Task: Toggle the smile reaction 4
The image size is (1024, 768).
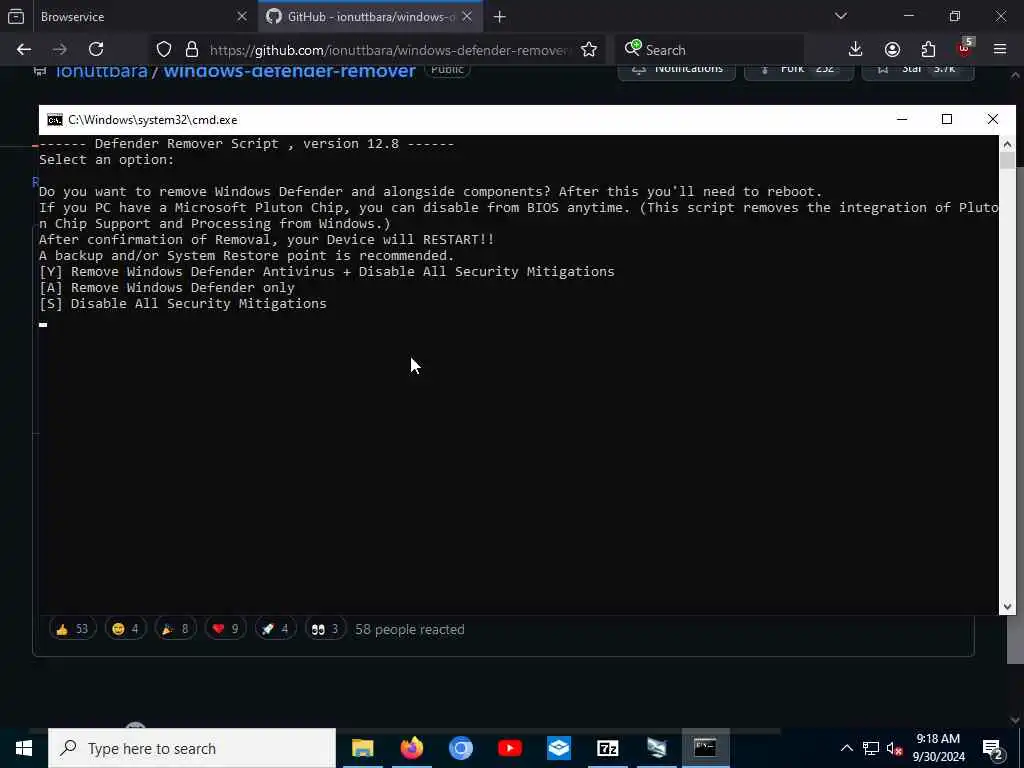Action: (125, 629)
